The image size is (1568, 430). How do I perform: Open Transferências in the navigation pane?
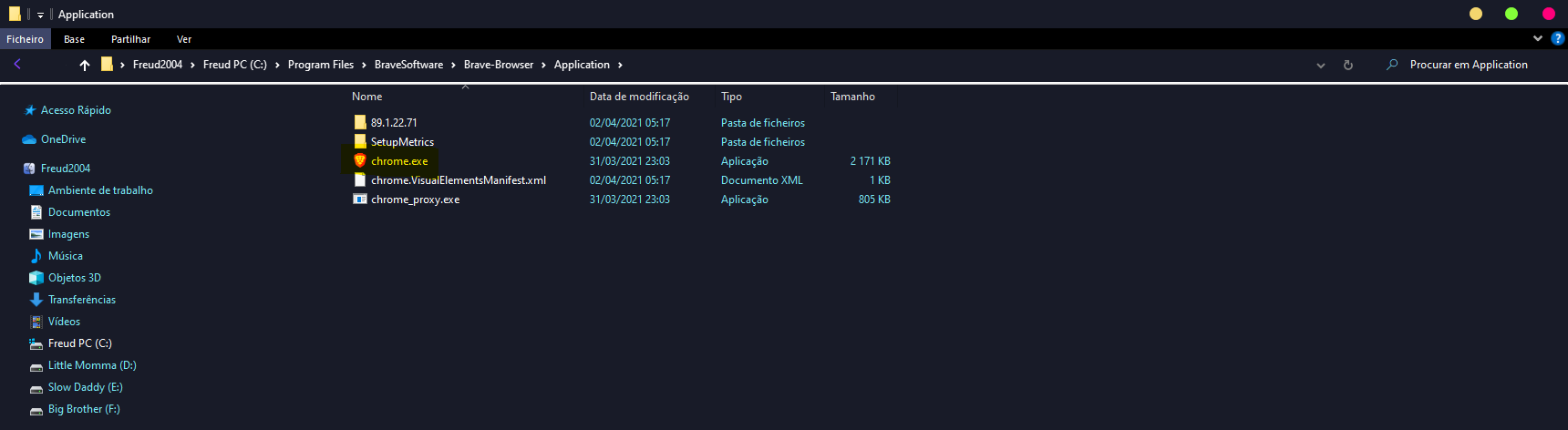[82, 300]
